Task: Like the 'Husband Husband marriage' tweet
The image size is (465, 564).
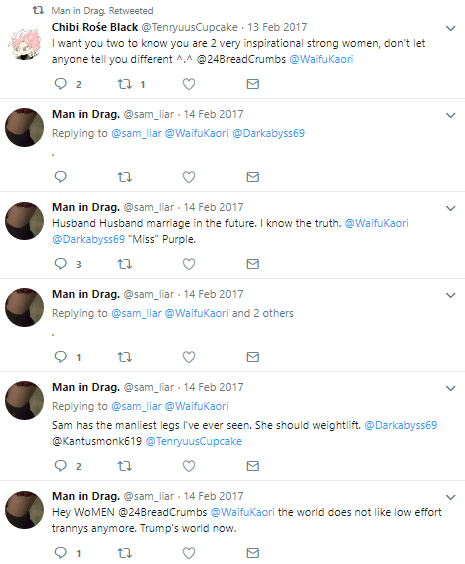Action: [189, 264]
